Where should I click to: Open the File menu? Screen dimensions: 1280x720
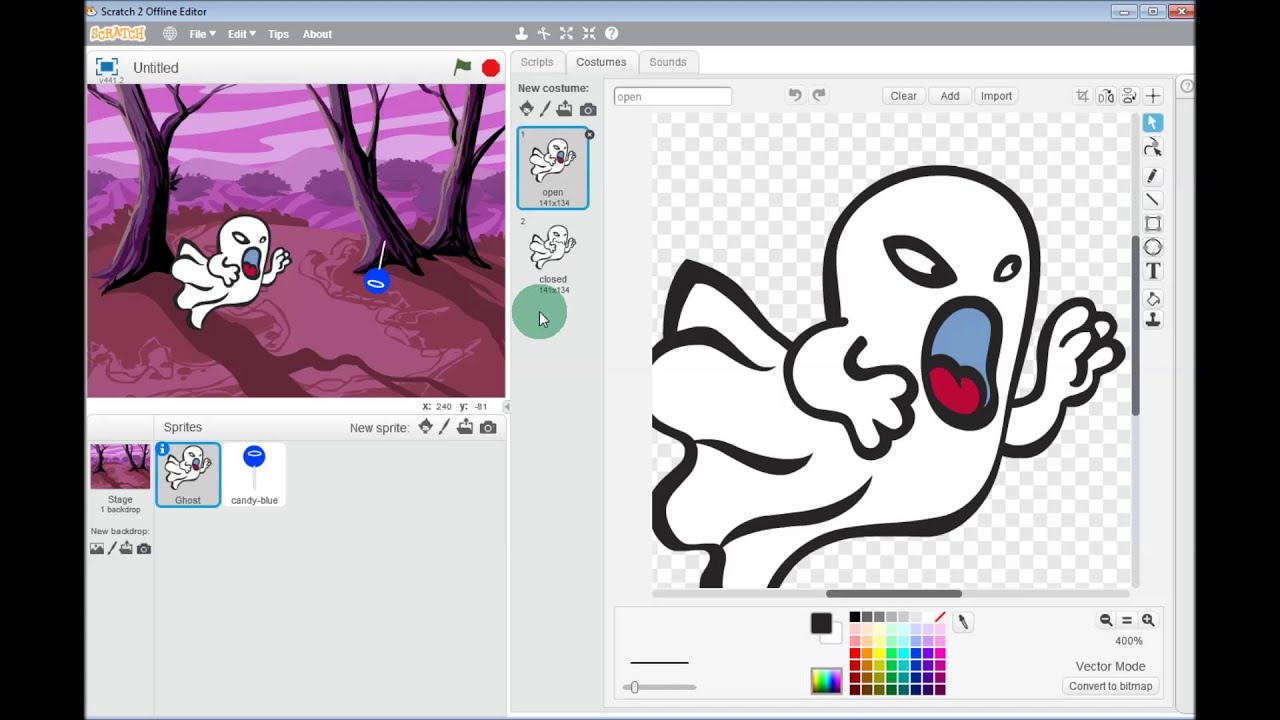202,34
